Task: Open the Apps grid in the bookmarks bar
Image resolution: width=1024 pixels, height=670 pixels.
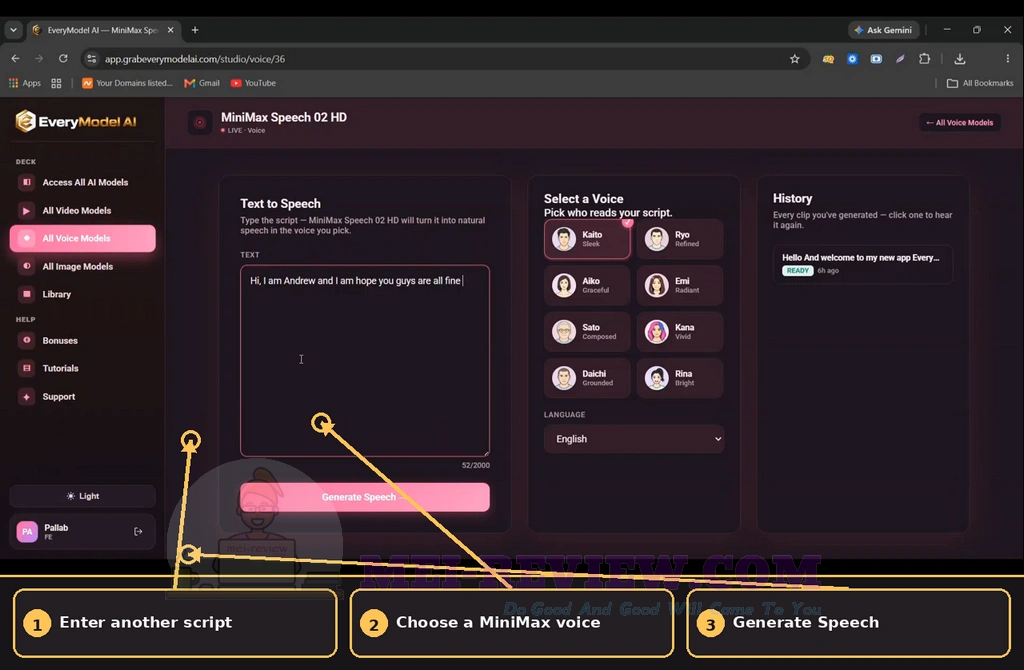Action: click(24, 83)
